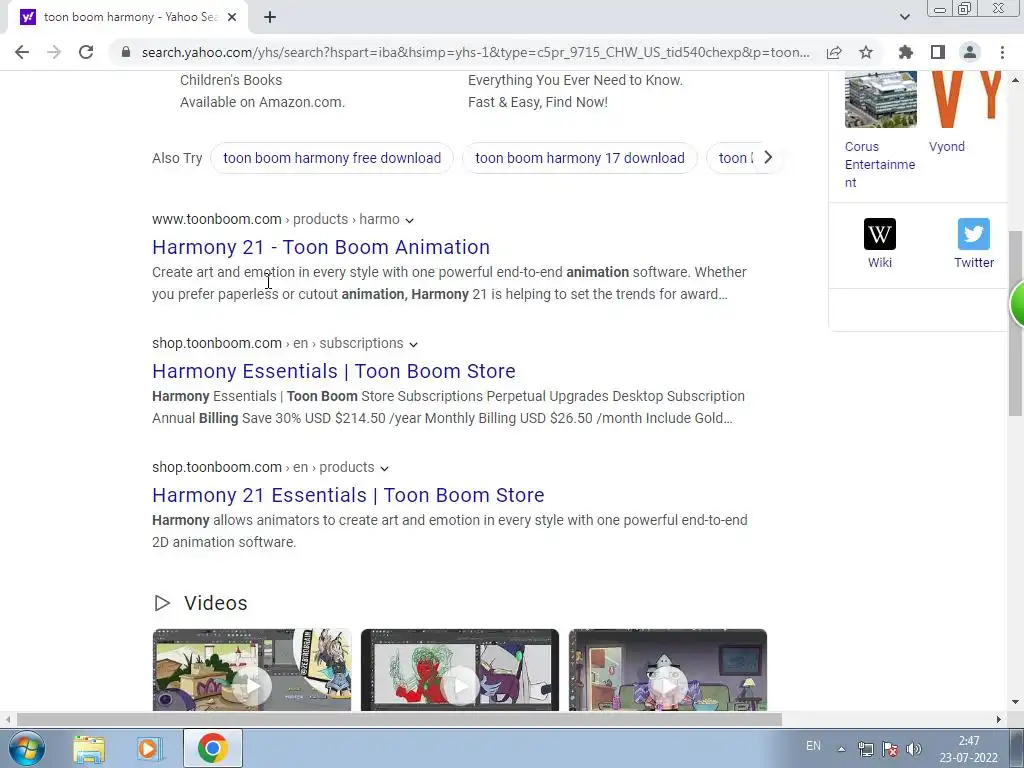Click the Chrome taskbar icon

pos(213,748)
